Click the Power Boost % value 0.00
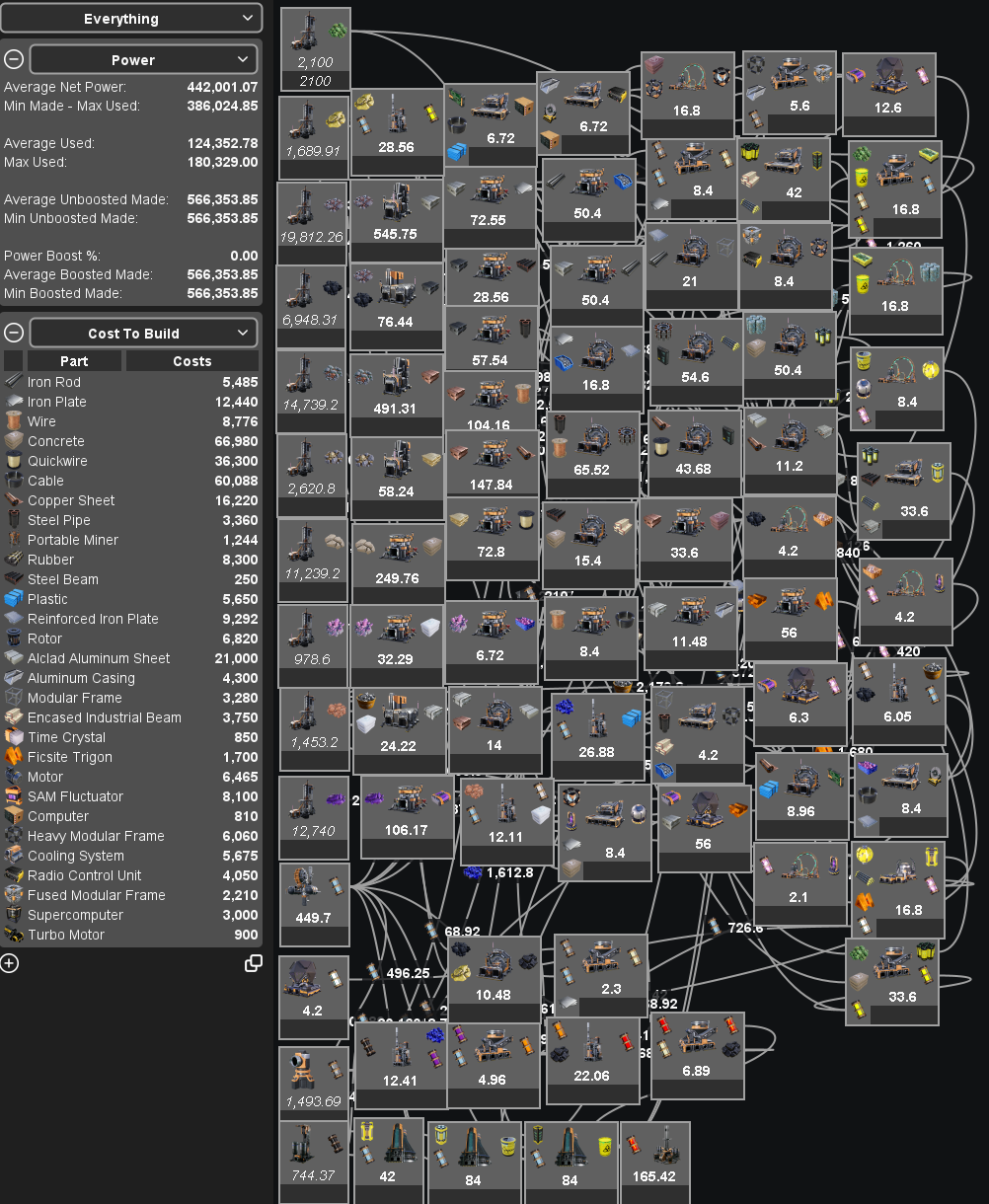The width and height of the screenshot is (989, 1204). [244, 256]
